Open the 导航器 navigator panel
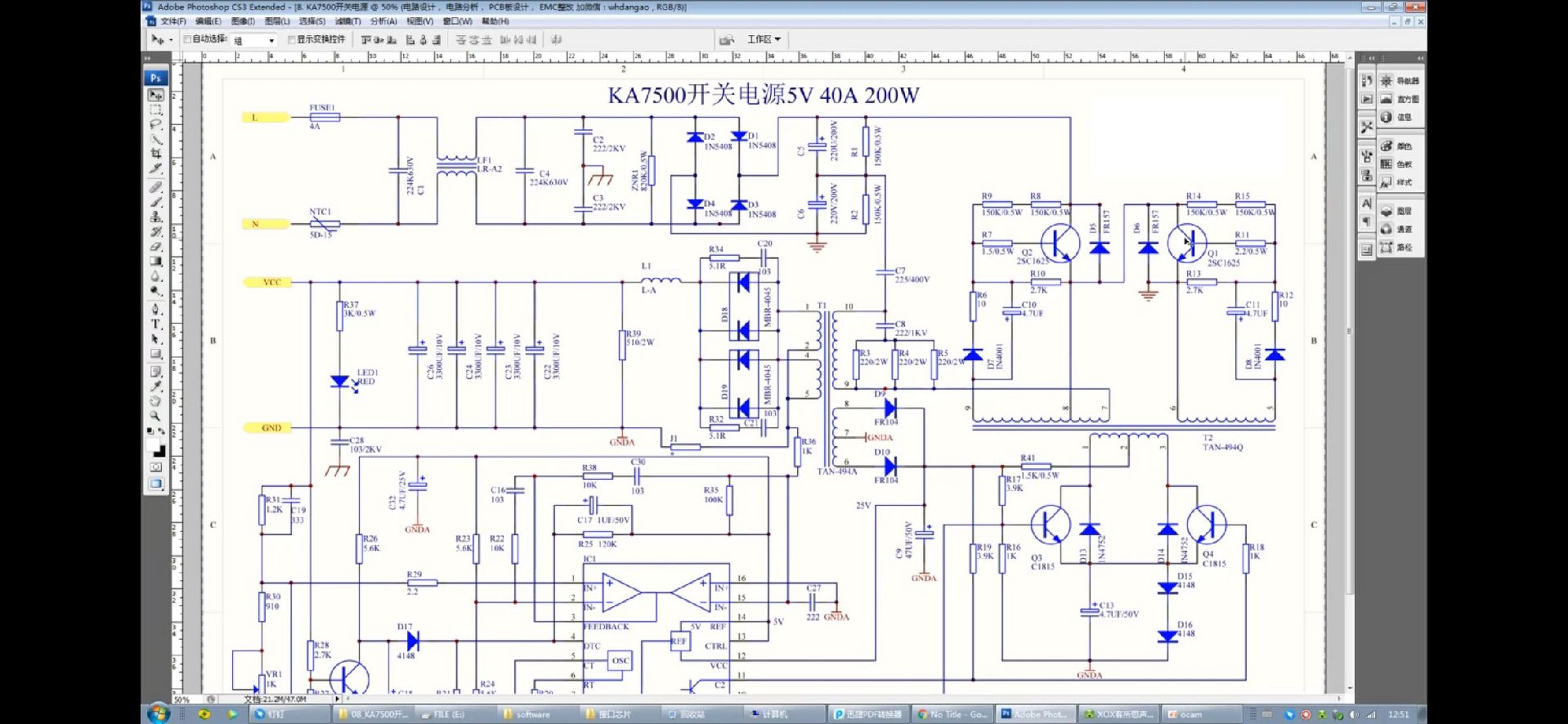Screen dimensions: 1568x724 1400,81
